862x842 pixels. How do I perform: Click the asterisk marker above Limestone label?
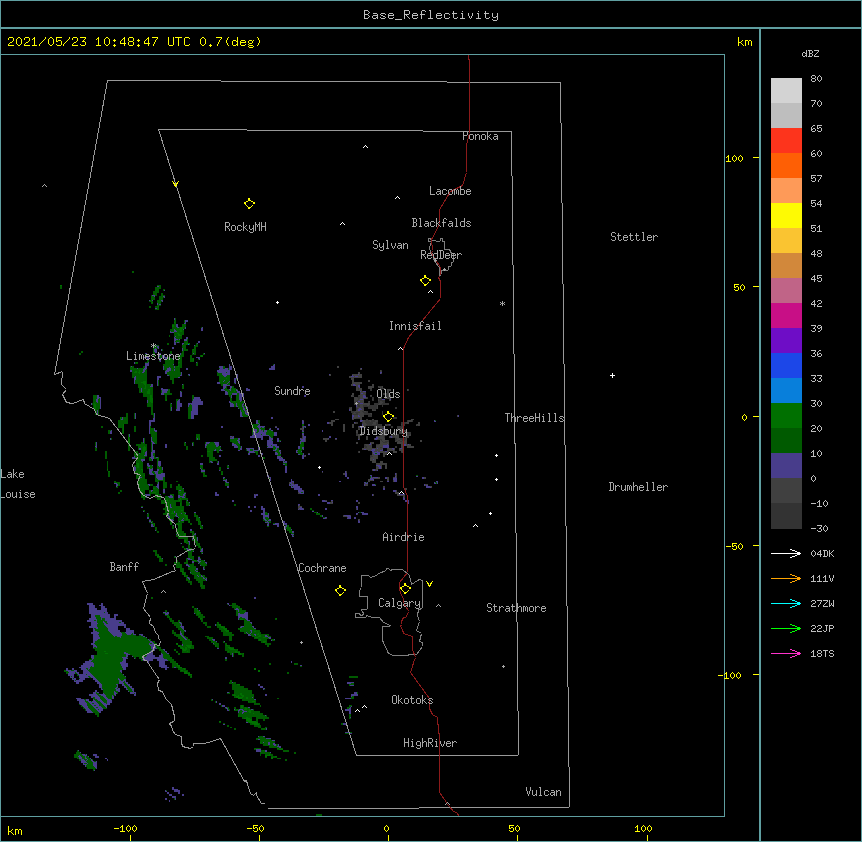154,346
